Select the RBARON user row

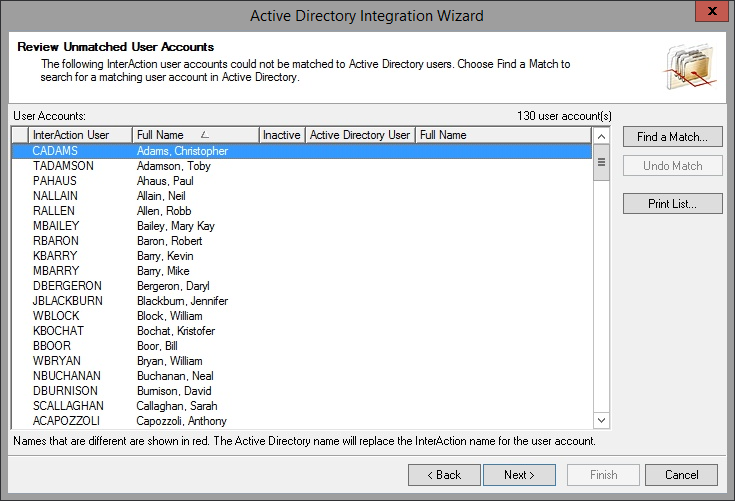pyautogui.click(x=302, y=241)
